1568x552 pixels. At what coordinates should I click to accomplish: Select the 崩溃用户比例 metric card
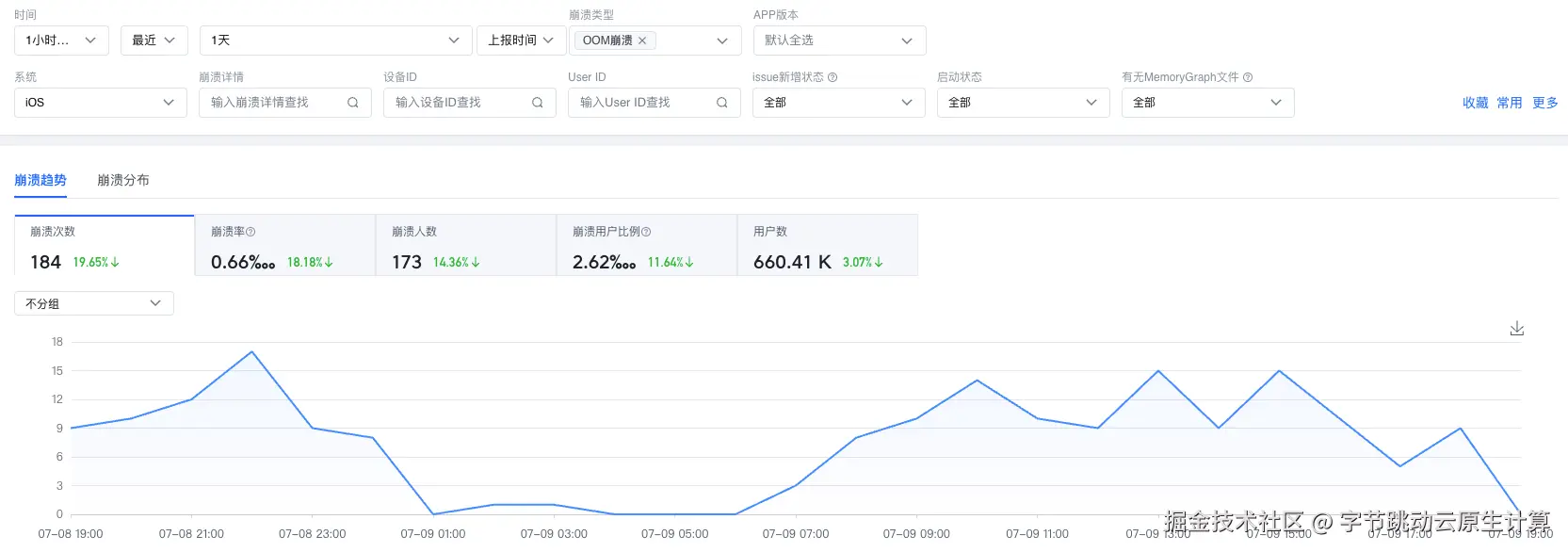(647, 246)
